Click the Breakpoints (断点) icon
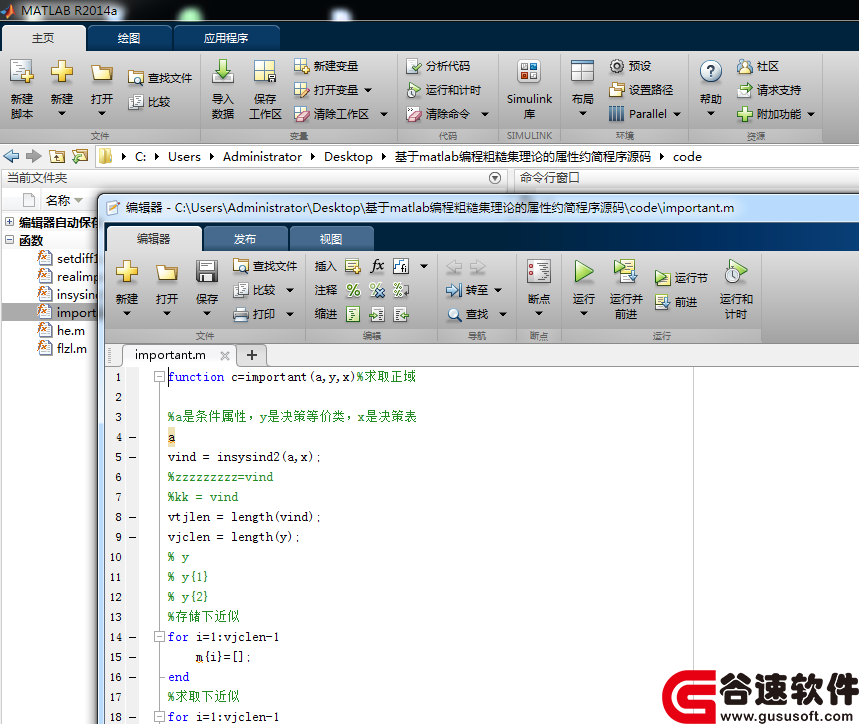The height and width of the screenshot is (724, 859). click(539, 271)
